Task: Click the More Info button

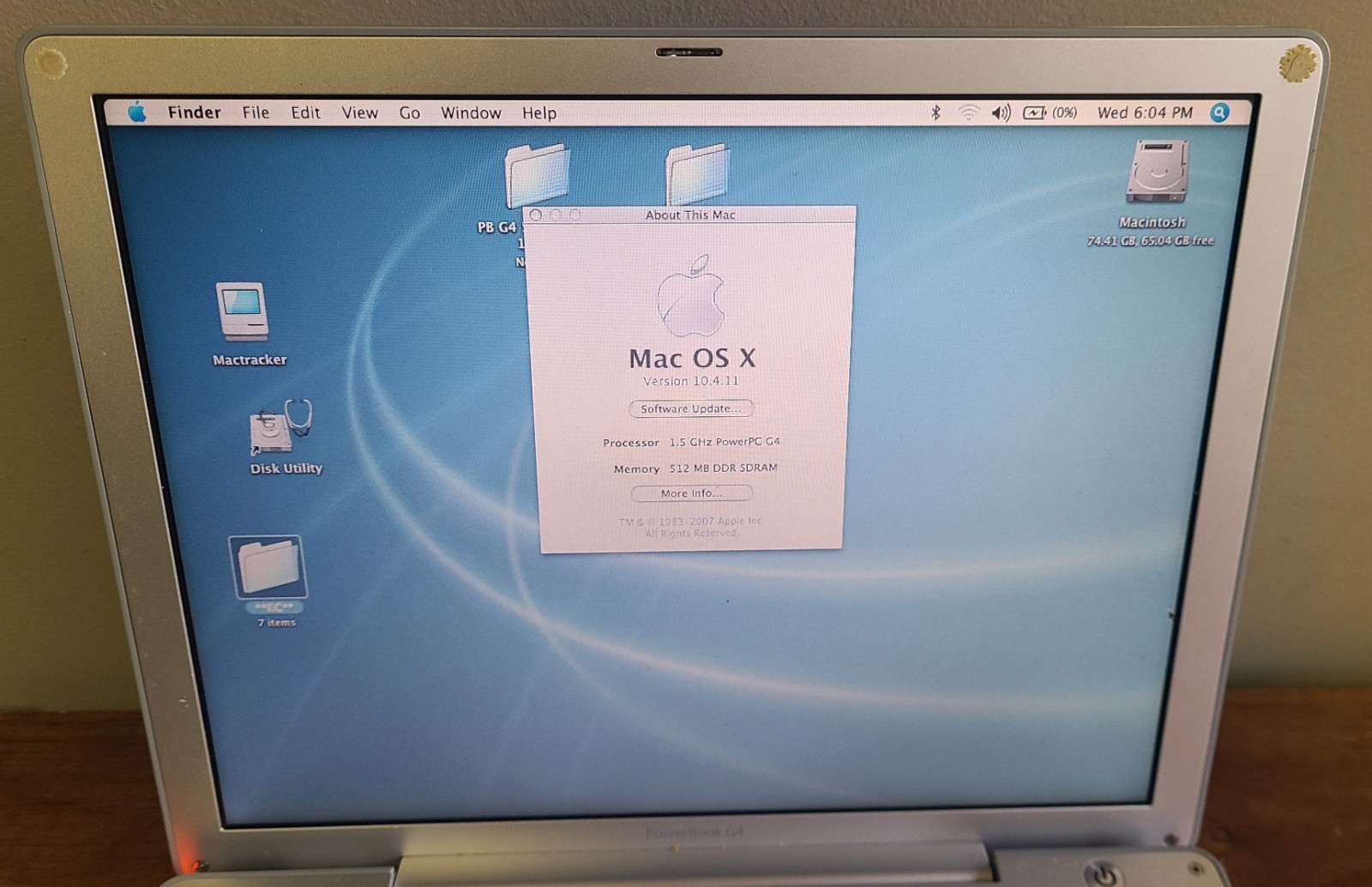Action: [x=691, y=493]
